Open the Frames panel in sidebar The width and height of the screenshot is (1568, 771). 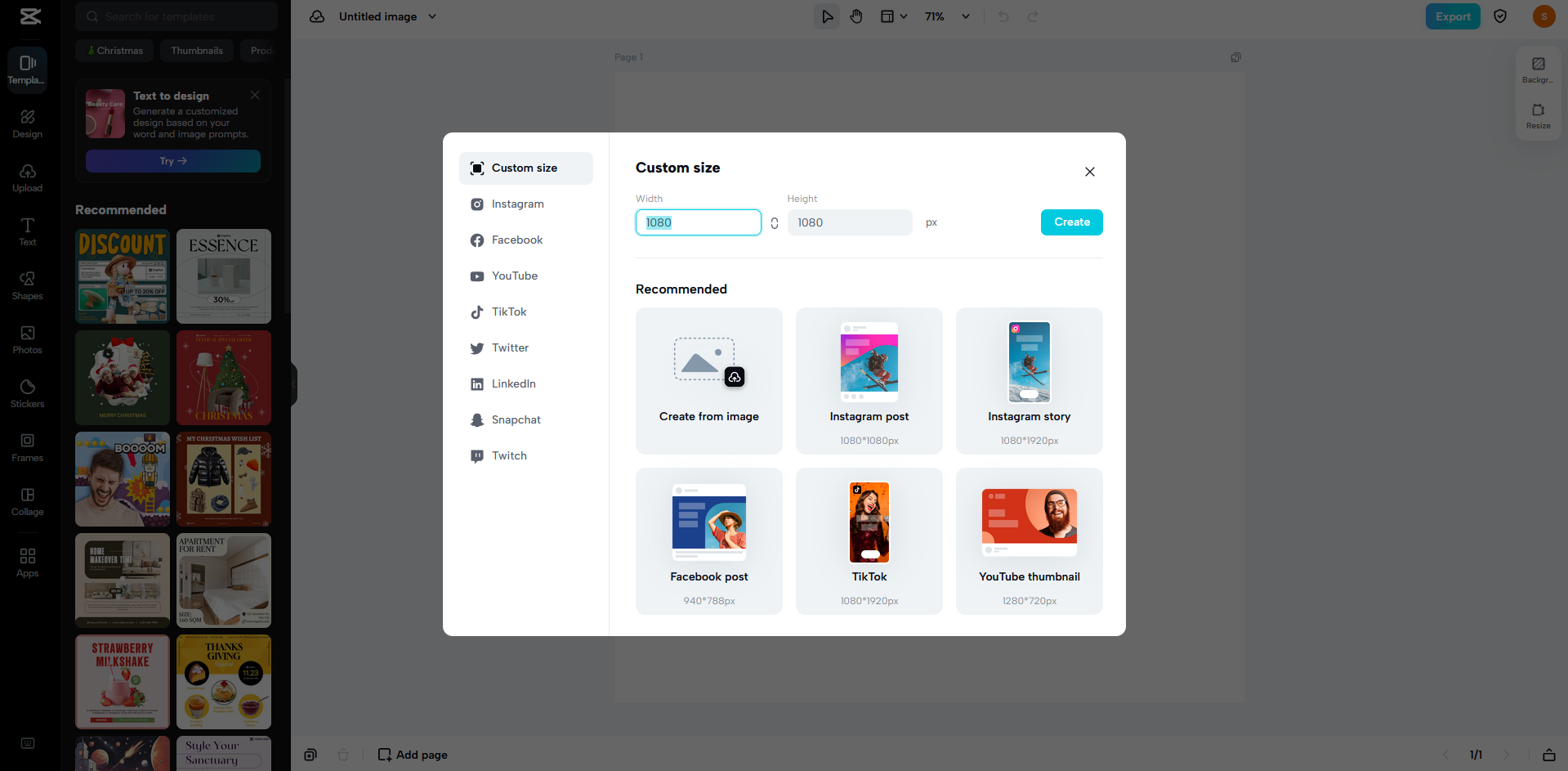pyautogui.click(x=28, y=447)
